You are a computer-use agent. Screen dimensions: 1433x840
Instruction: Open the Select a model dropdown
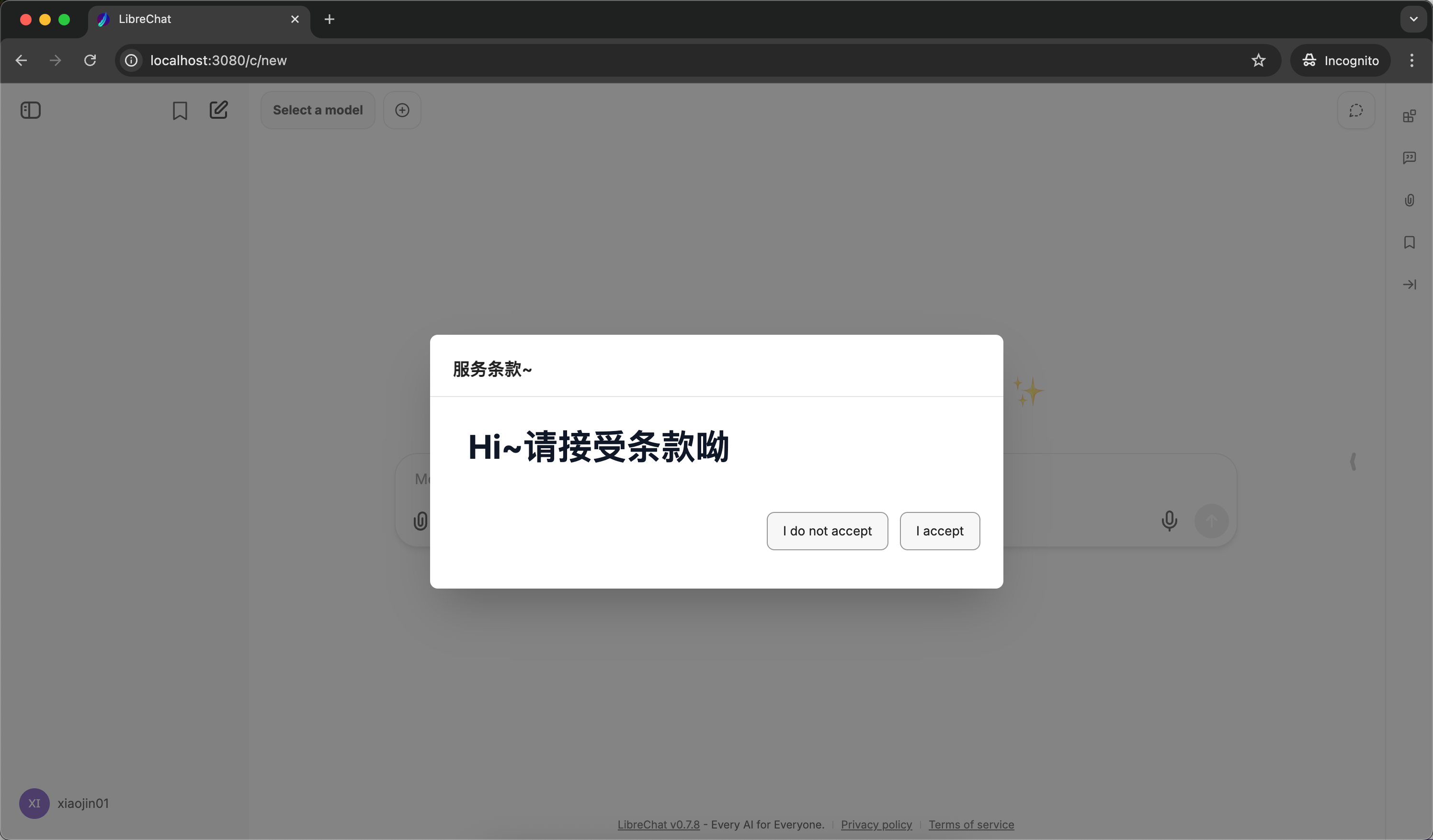click(x=318, y=110)
